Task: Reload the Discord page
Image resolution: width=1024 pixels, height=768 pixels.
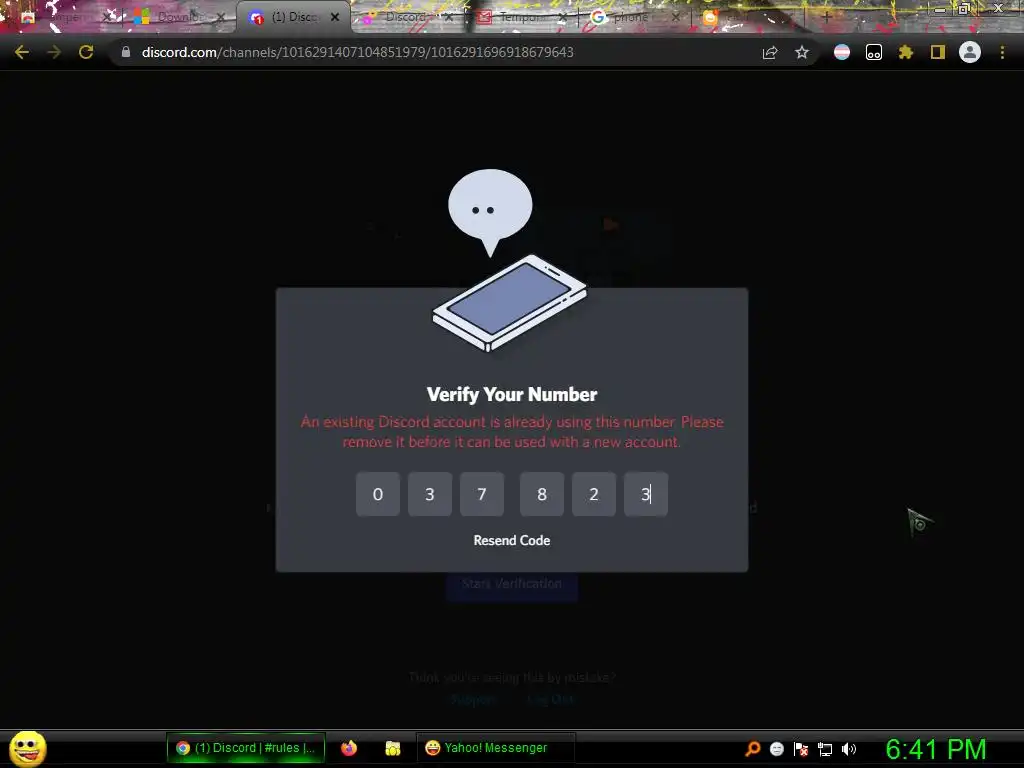Action: 86,52
